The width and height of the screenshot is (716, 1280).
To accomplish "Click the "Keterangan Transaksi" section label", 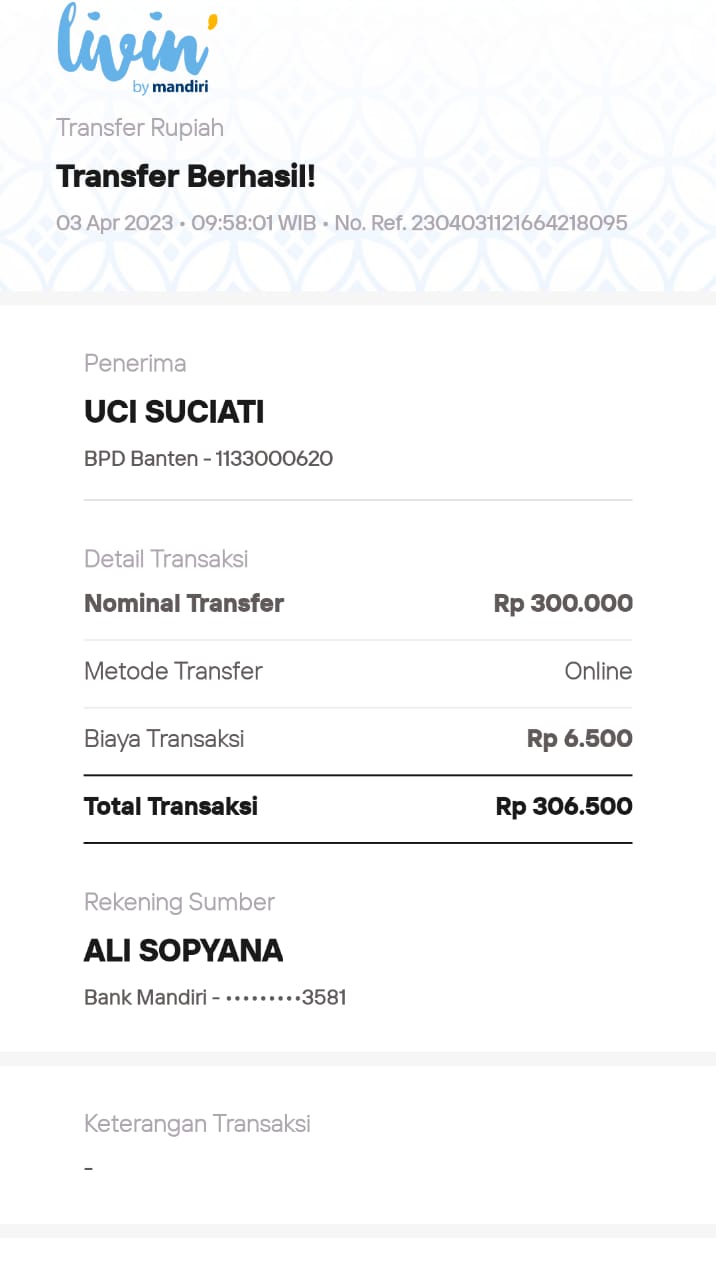I will [197, 1124].
